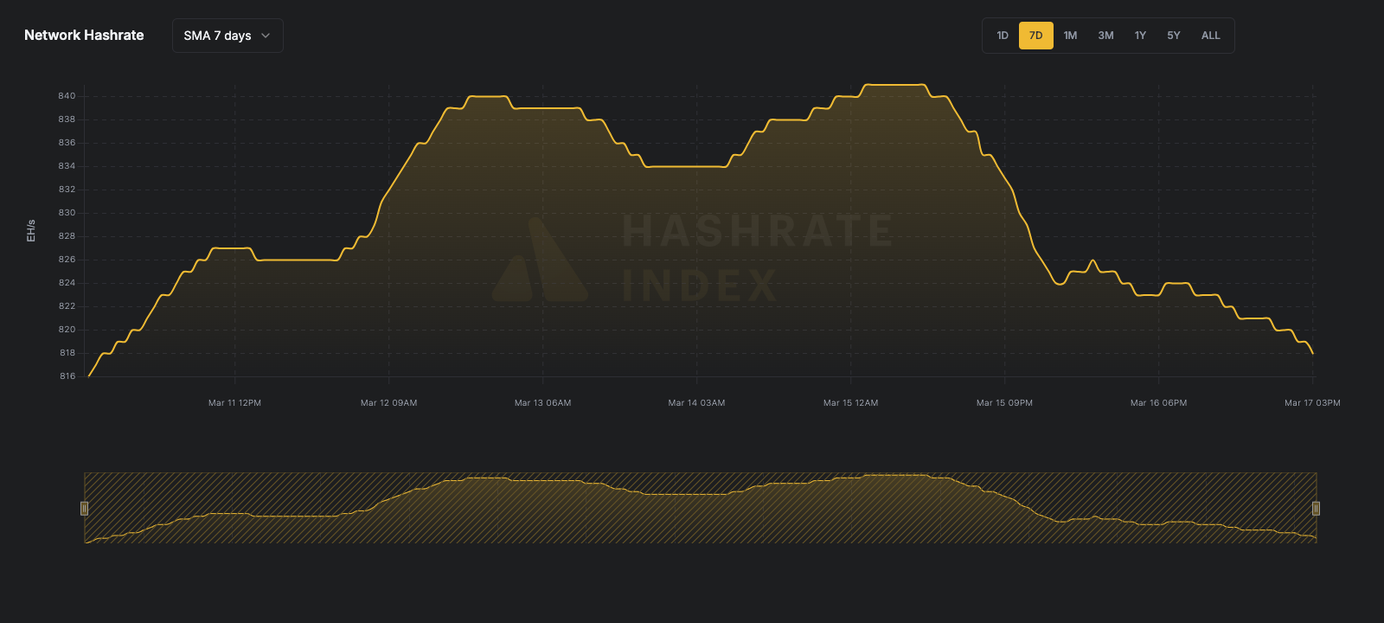The image size is (1384, 623).
Task: Click the left handle of range navigator
Action: point(84,508)
